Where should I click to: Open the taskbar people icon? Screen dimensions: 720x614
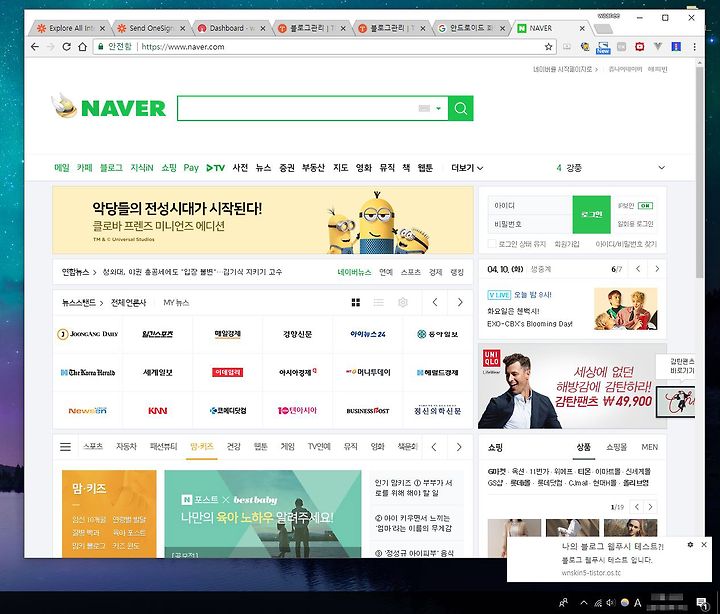point(563,603)
